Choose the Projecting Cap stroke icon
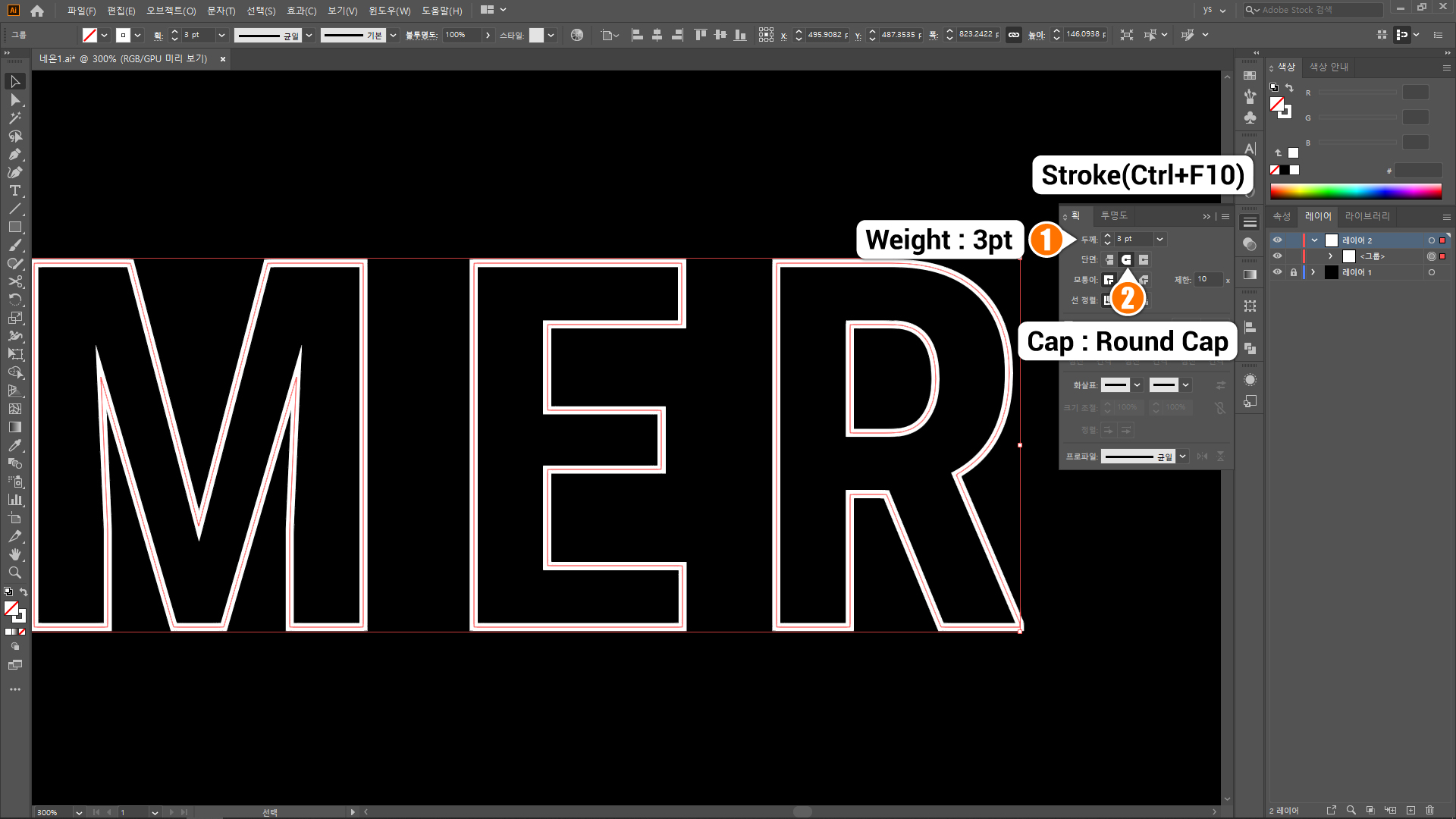1456x819 pixels. pos(1144,260)
